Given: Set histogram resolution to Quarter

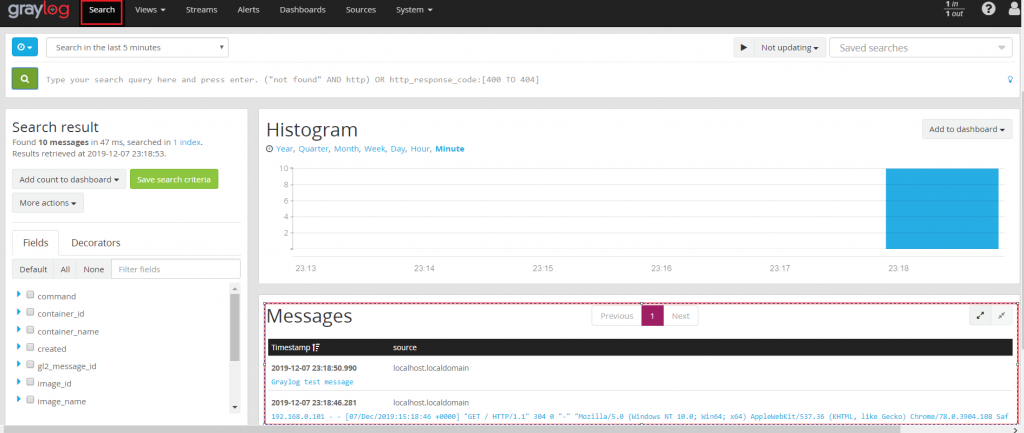Looking at the screenshot, I should point(313,149).
